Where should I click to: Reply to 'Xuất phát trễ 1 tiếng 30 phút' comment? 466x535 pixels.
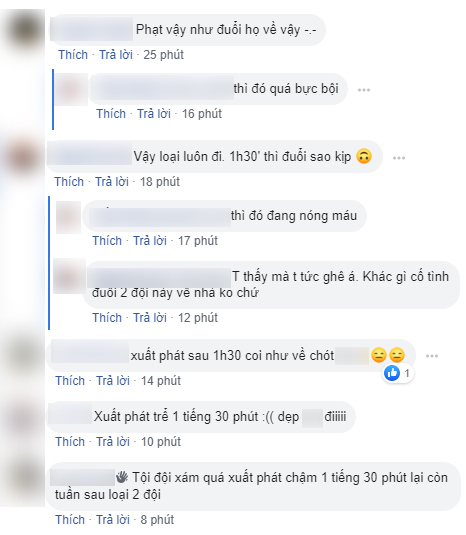(113, 442)
